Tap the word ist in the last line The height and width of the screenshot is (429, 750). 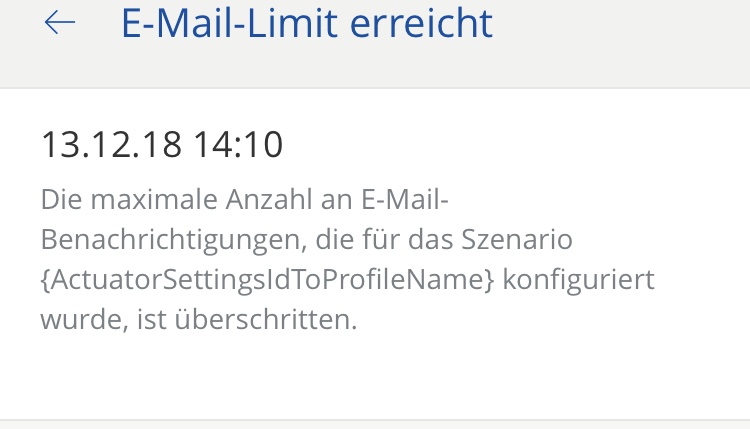coord(152,319)
